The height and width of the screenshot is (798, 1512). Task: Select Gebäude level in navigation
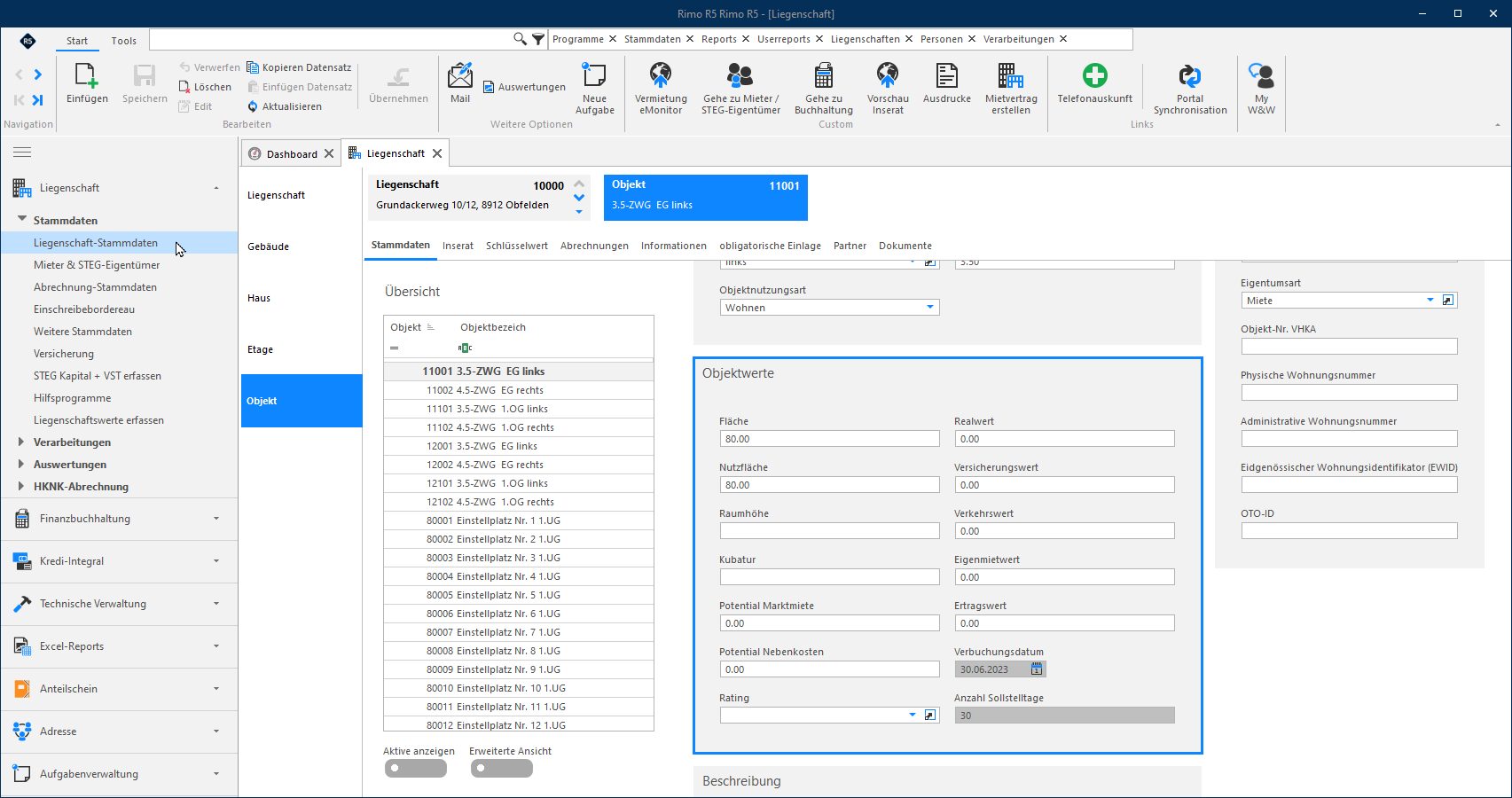pyautogui.click(x=301, y=246)
